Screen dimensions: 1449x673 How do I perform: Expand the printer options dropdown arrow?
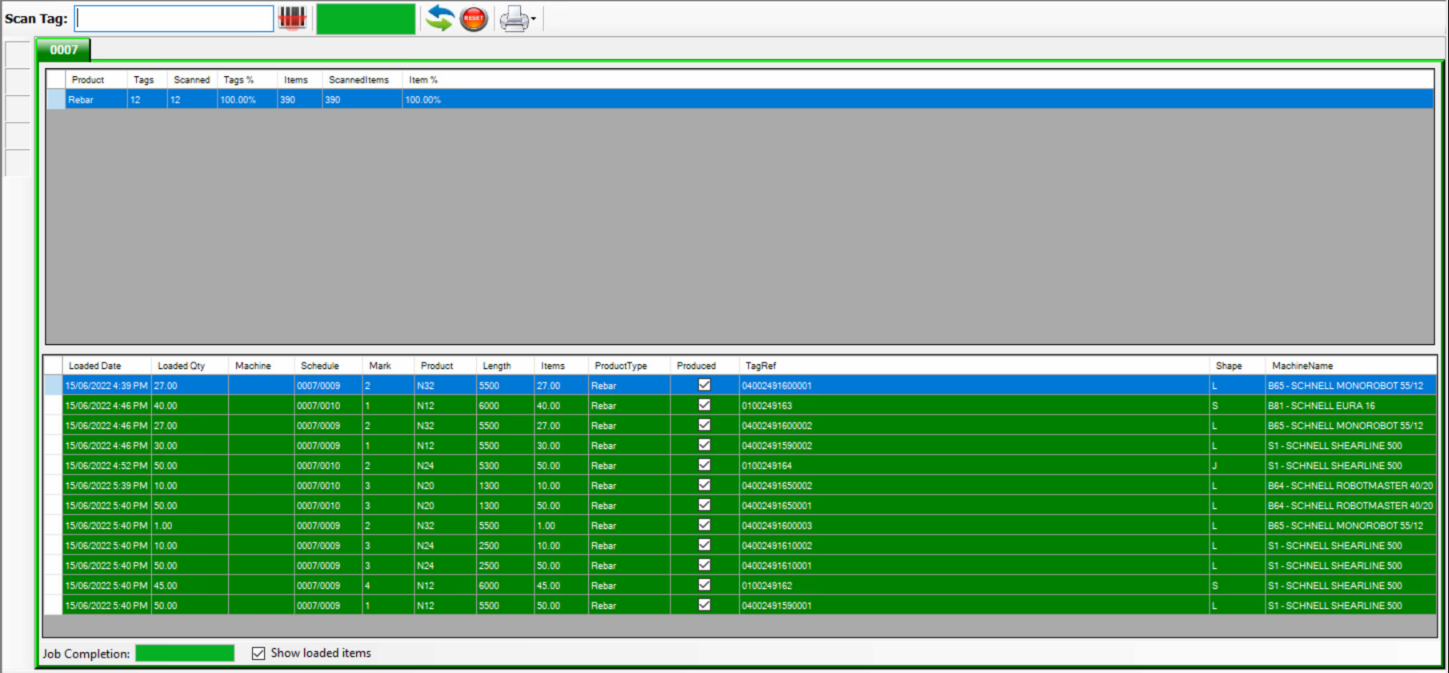coord(533,18)
